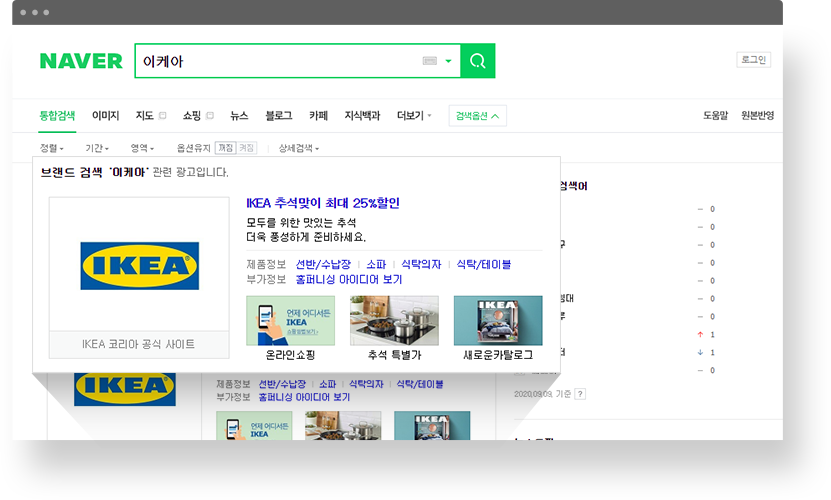Click the red up-arrow rank change indicator
The image size is (831, 500).
click(x=700, y=335)
